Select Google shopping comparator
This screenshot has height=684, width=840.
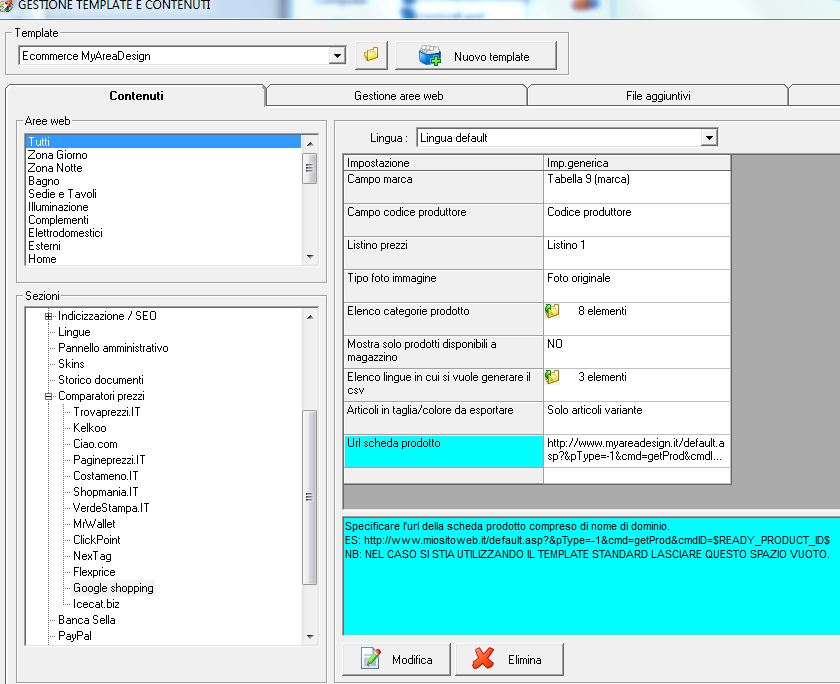113,588
